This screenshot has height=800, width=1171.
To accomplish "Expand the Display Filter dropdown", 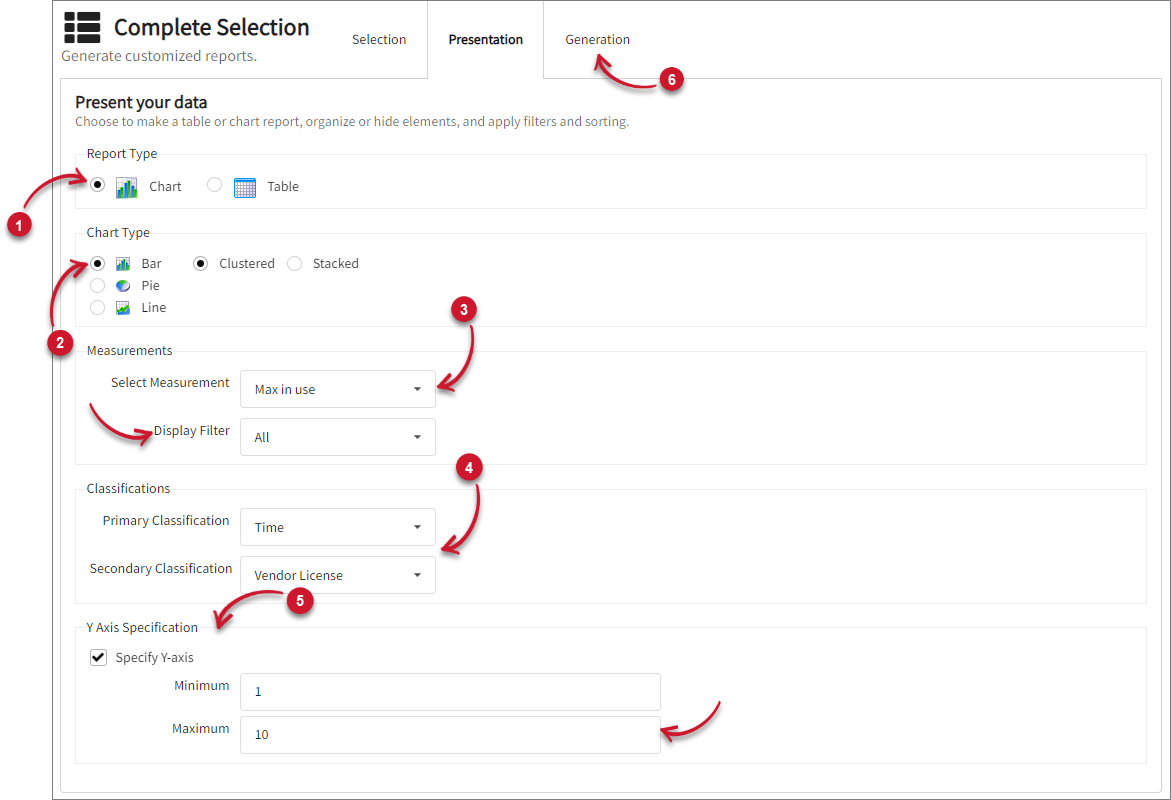I will coord(338,437).
